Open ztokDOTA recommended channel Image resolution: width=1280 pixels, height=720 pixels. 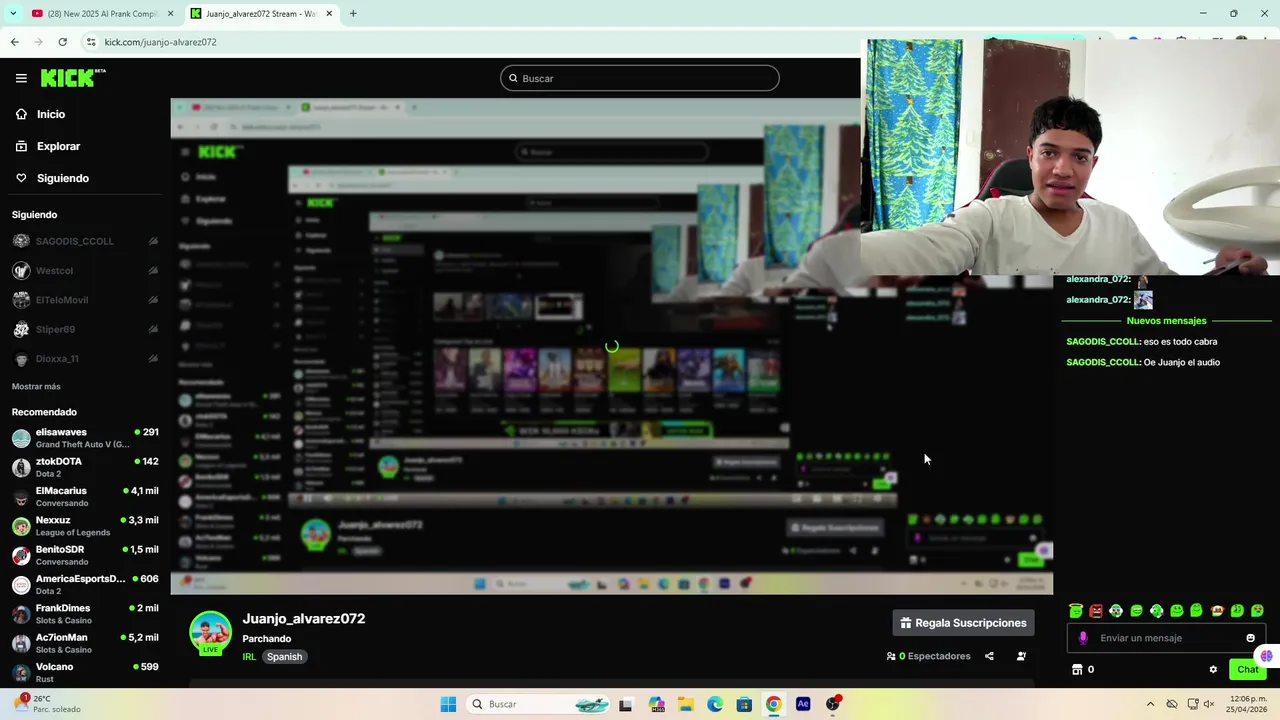pyautogui.click(x=85, y=467)
